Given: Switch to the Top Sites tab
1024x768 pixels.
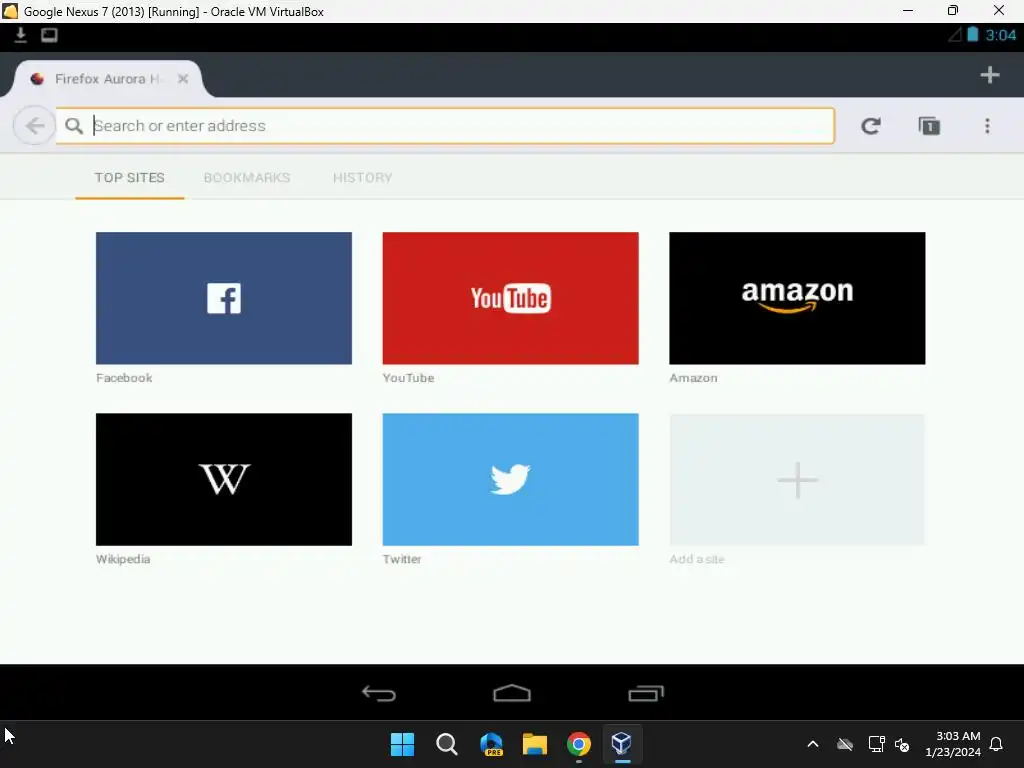Looking at the screenshot, I should point(129,178).
